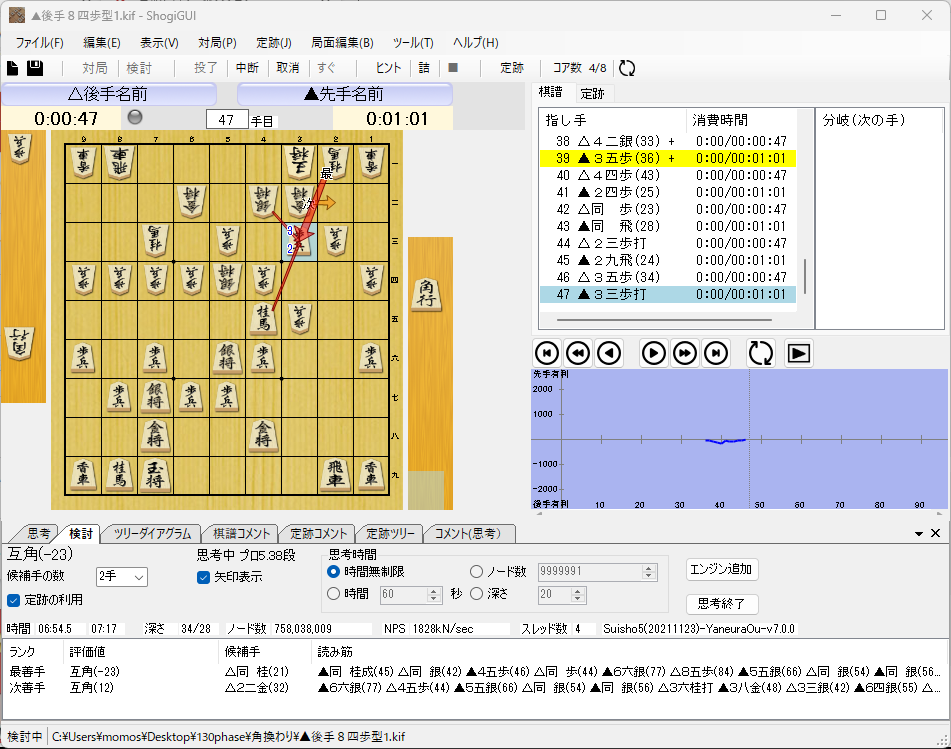Click the 桂馬 knight on rank five
The height and width of the screenshot is (749, 951).
pyautogui.click(x=263, y=318)
